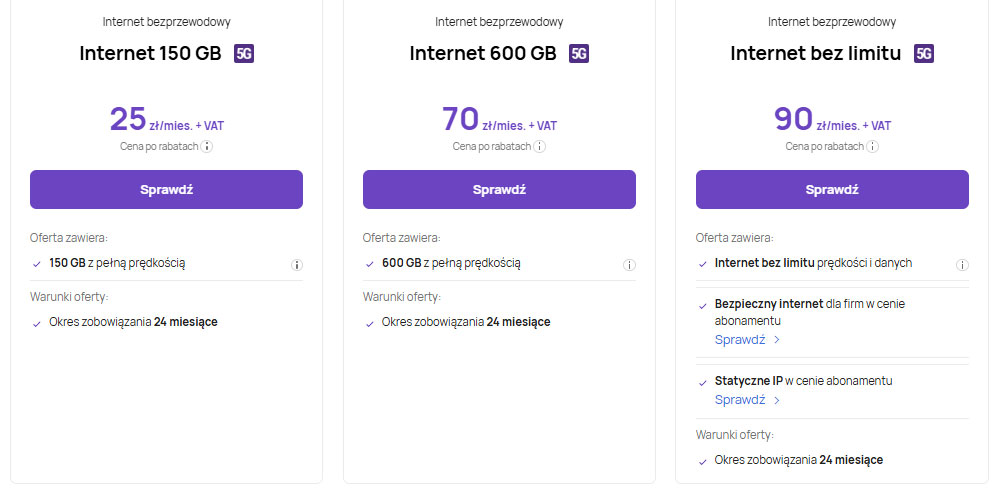Click the 70 zł/mies. price text
This screenshot has height=494, width=1002.
click(x=499, y=121)
